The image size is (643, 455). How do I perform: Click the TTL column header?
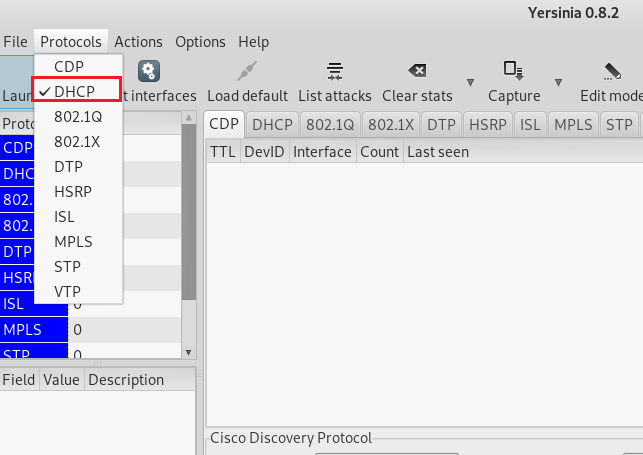[x=223, y=152]
